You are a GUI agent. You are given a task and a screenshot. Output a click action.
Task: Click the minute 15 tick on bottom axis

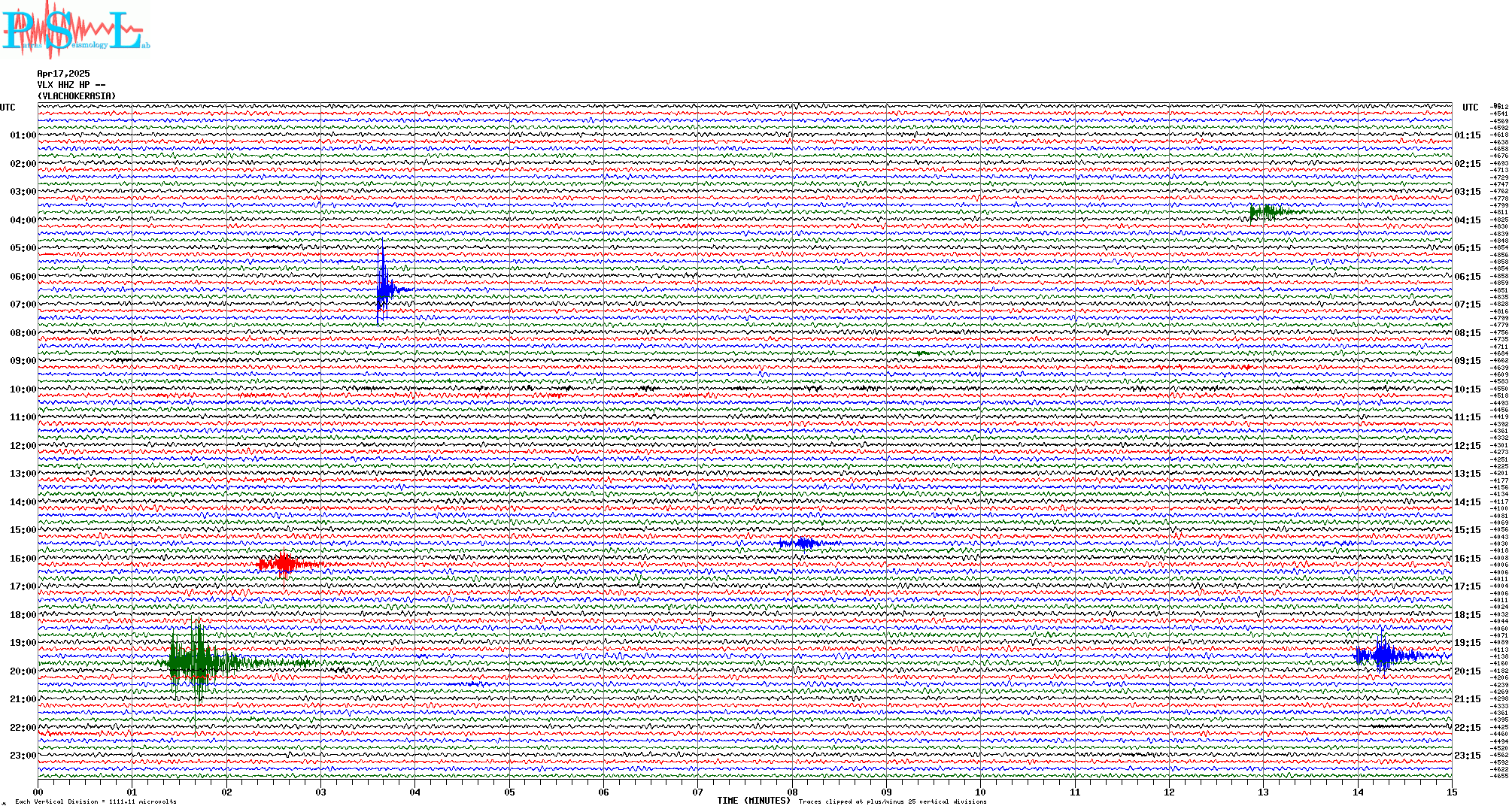coord(1451,792)
